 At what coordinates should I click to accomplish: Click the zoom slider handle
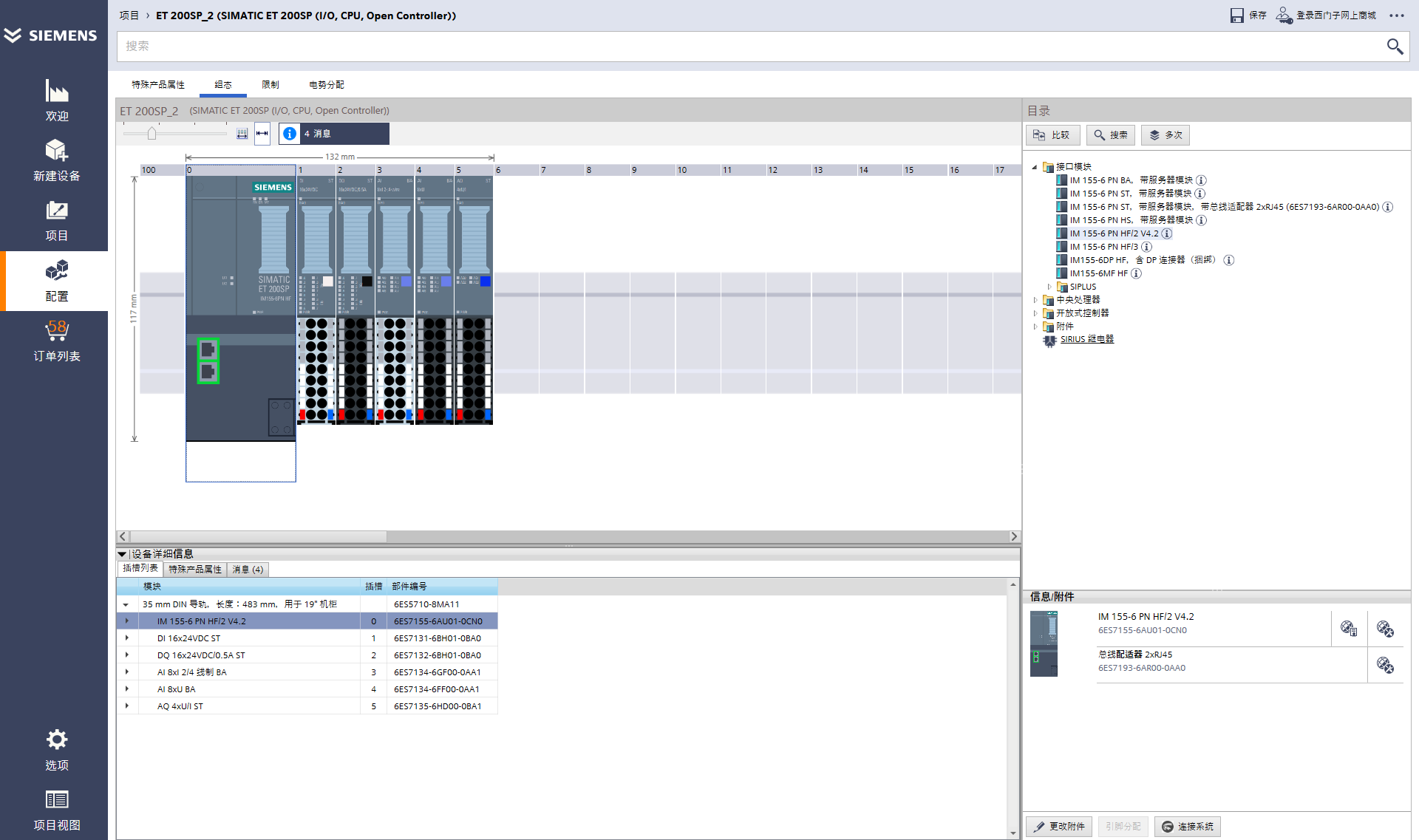pos(152,134)
